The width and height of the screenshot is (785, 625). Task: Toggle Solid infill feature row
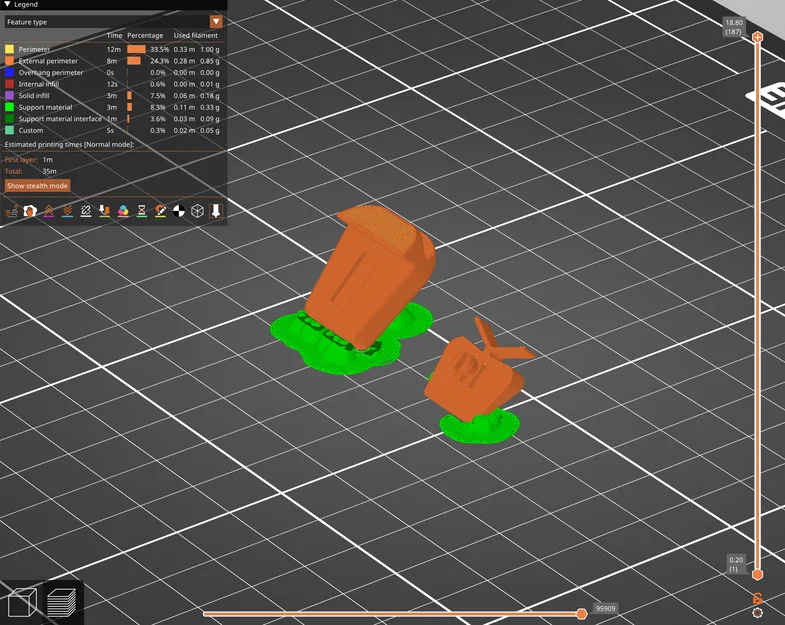113,96
